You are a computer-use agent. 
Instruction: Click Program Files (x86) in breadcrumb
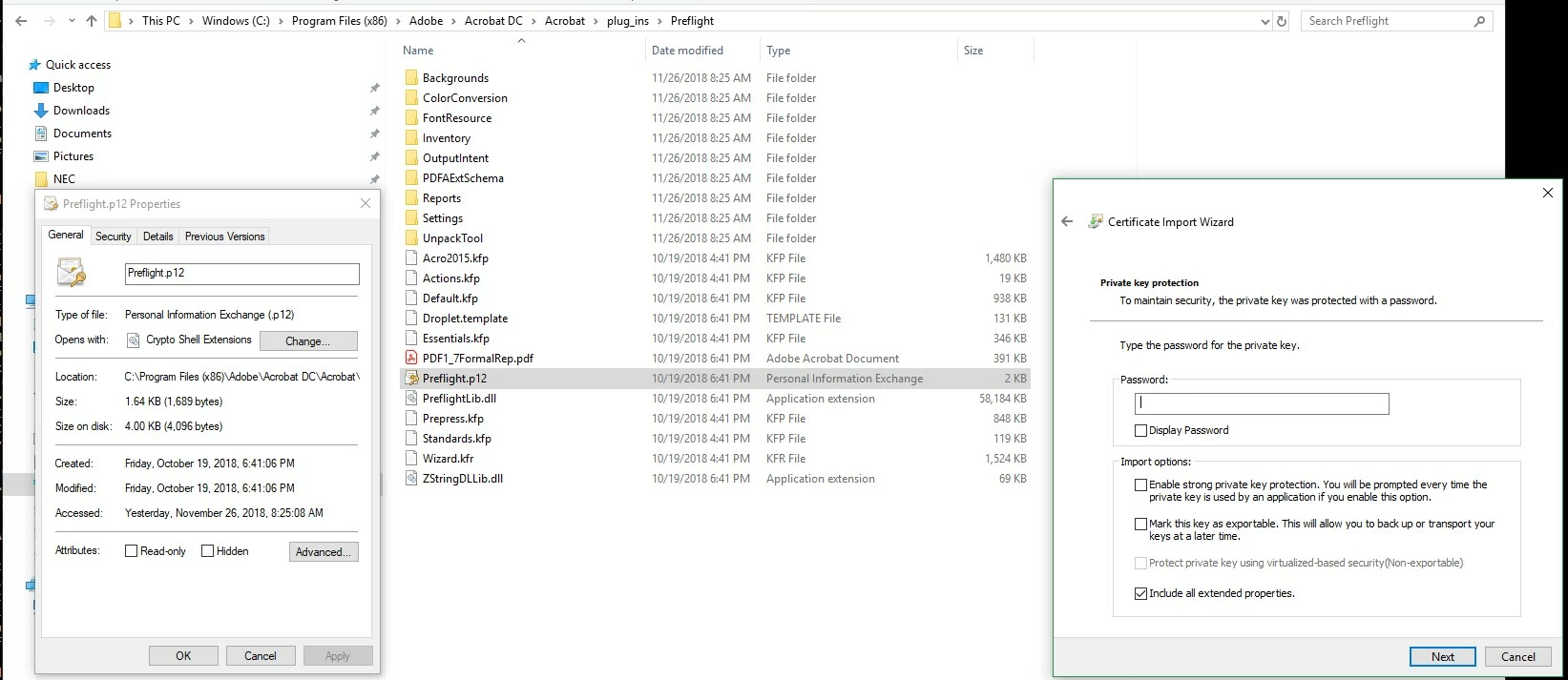340,21
